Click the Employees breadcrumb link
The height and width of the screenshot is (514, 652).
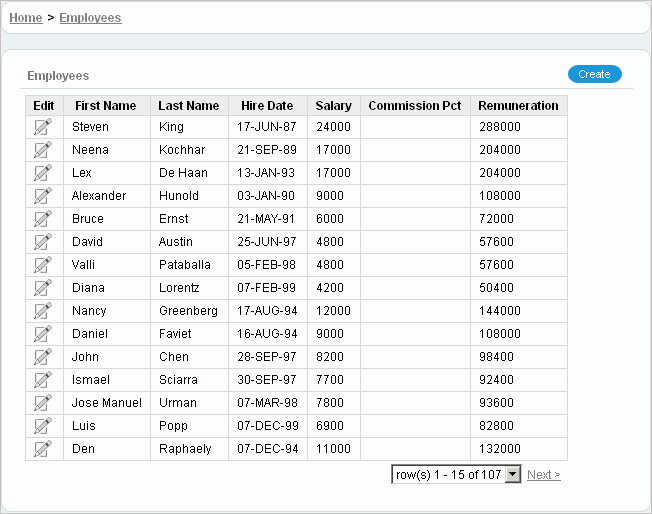(x=90, y=18)
